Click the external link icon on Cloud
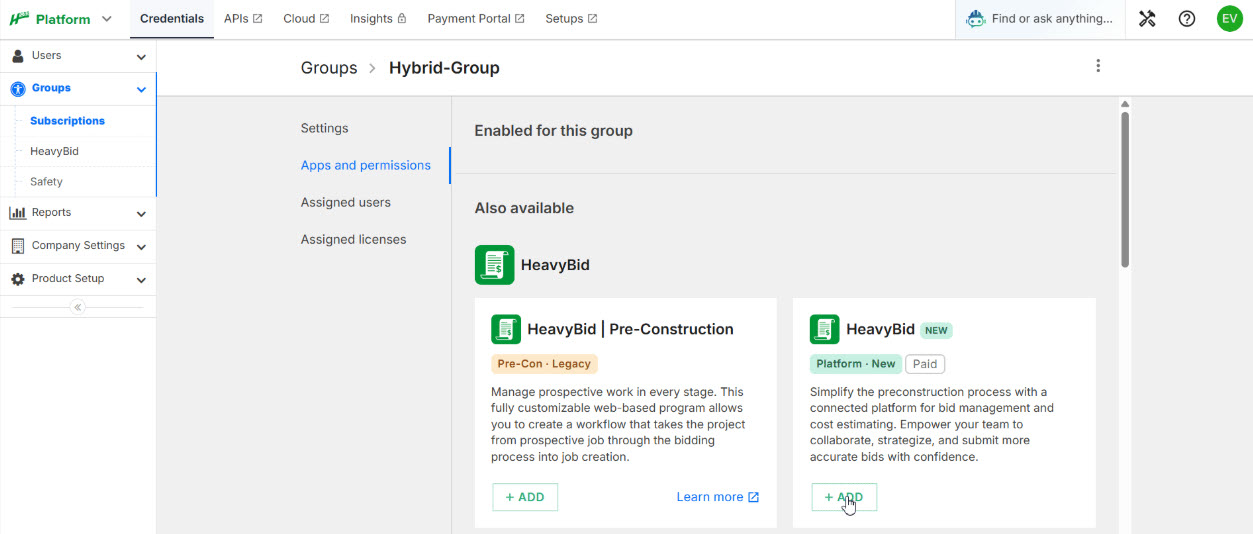 tap(324, 19)
